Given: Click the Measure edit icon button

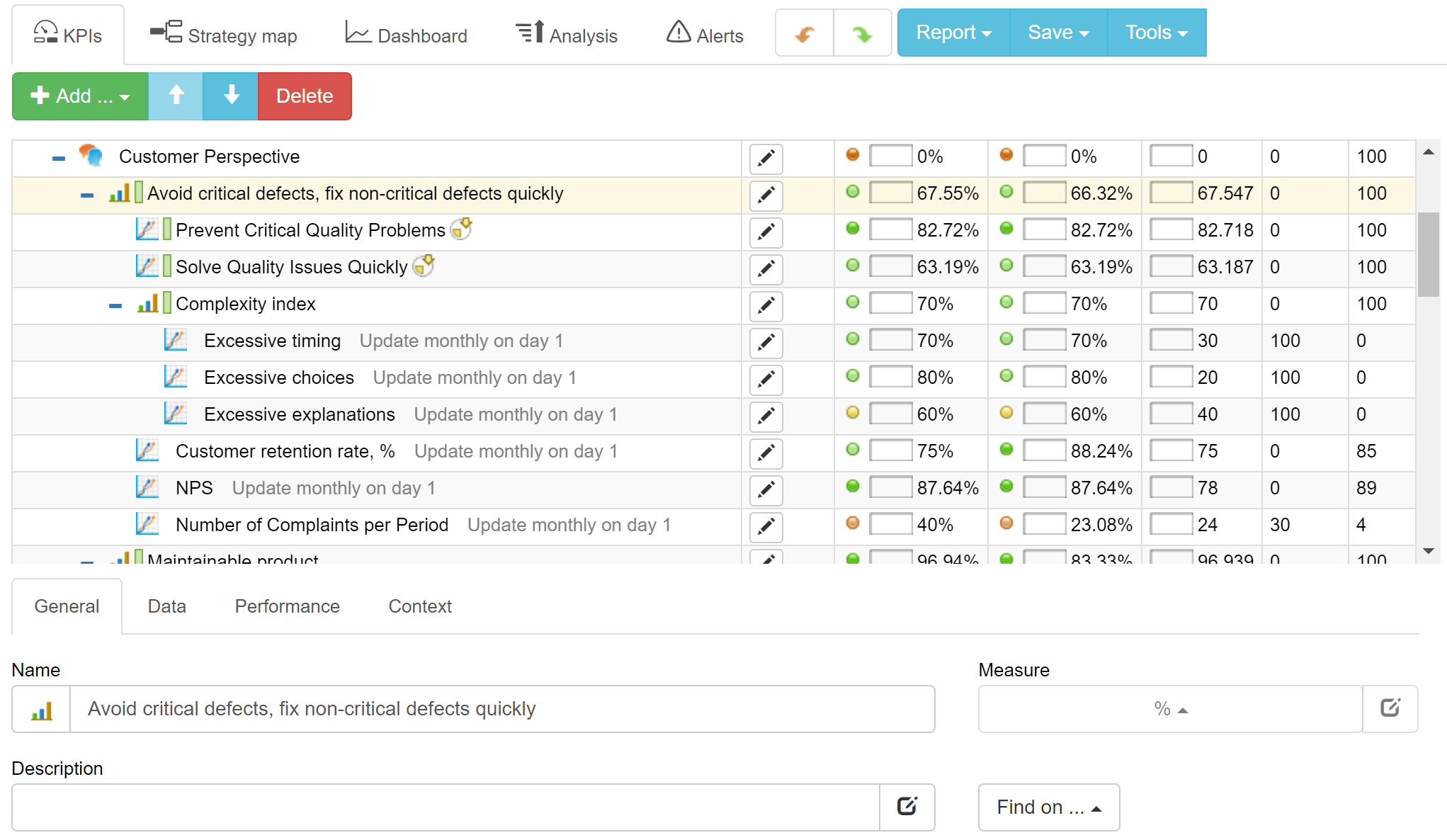Looking at the screenshot, I should [x=1390, y=708].
